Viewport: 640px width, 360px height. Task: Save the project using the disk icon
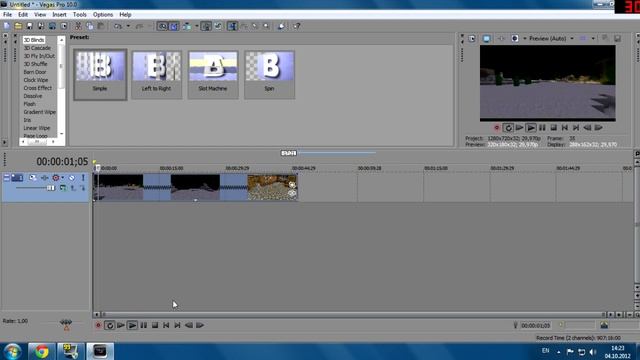(x=29, y=26)
